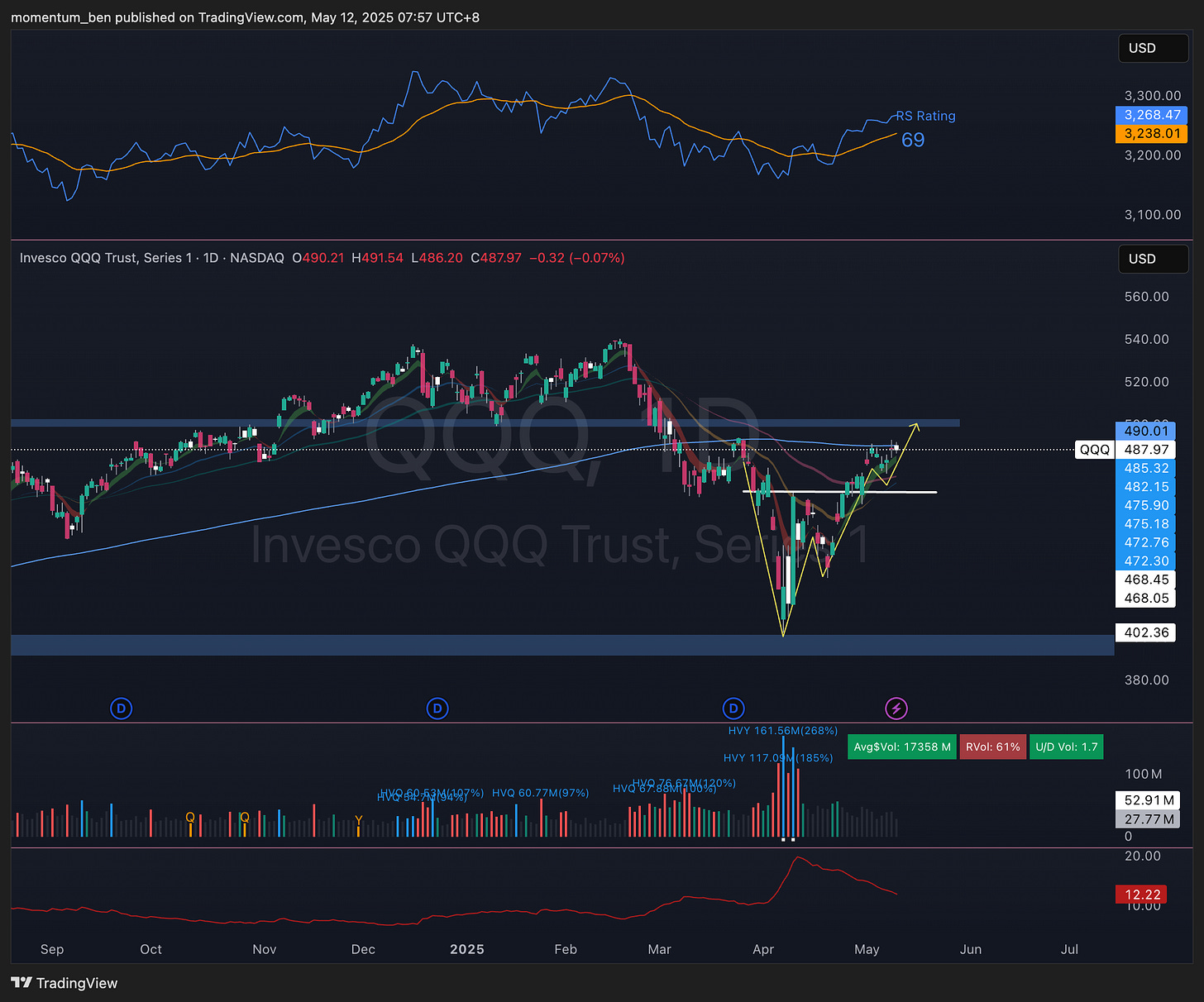Click the HVY 117.09M(185%) volume label

point(778,757)
